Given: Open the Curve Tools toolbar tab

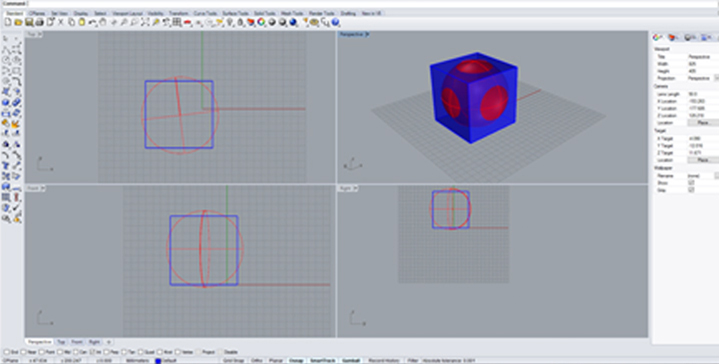Looking at the screenshot, I should click(x=205, y=13).
